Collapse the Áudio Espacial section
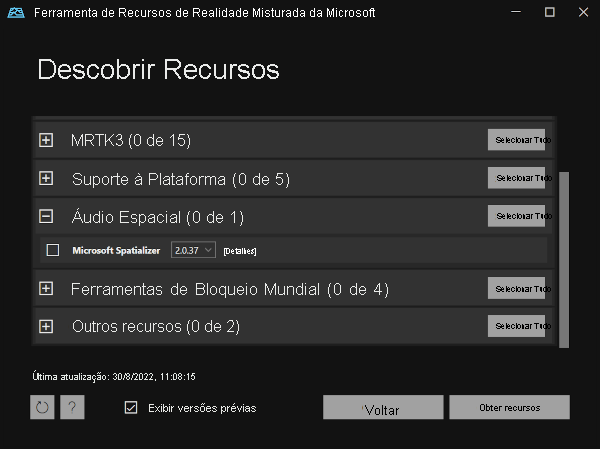The width and height of the screenshot is (600, 449). [46, 216]
